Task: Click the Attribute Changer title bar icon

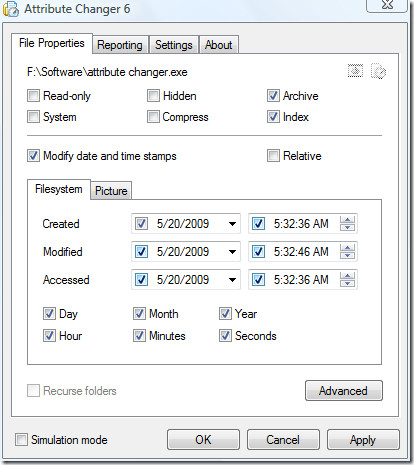Action: (10, 9)
